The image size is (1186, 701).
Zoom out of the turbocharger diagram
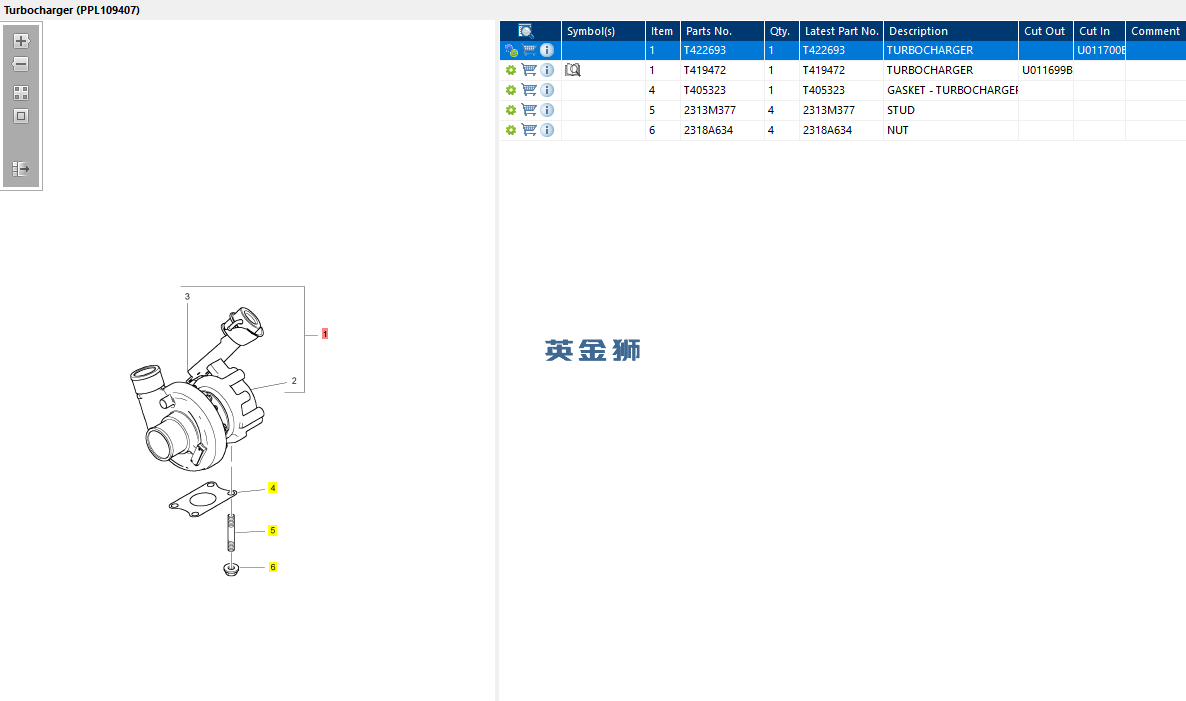point(21,64)
